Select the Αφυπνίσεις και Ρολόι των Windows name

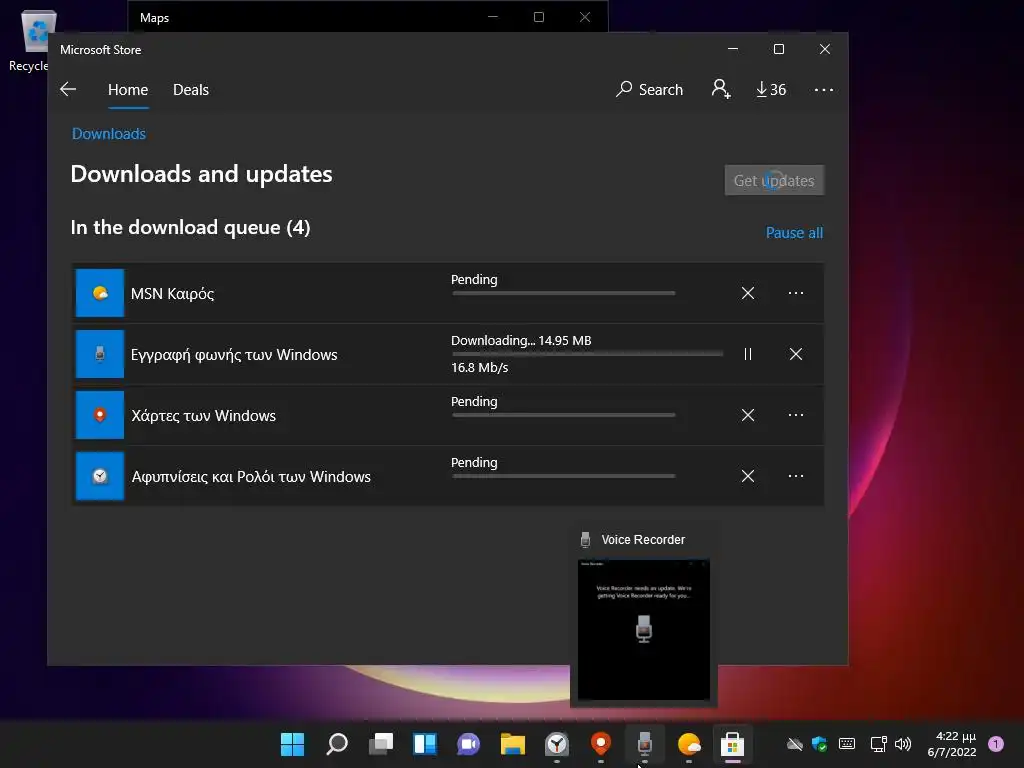(x=251, y=477)
